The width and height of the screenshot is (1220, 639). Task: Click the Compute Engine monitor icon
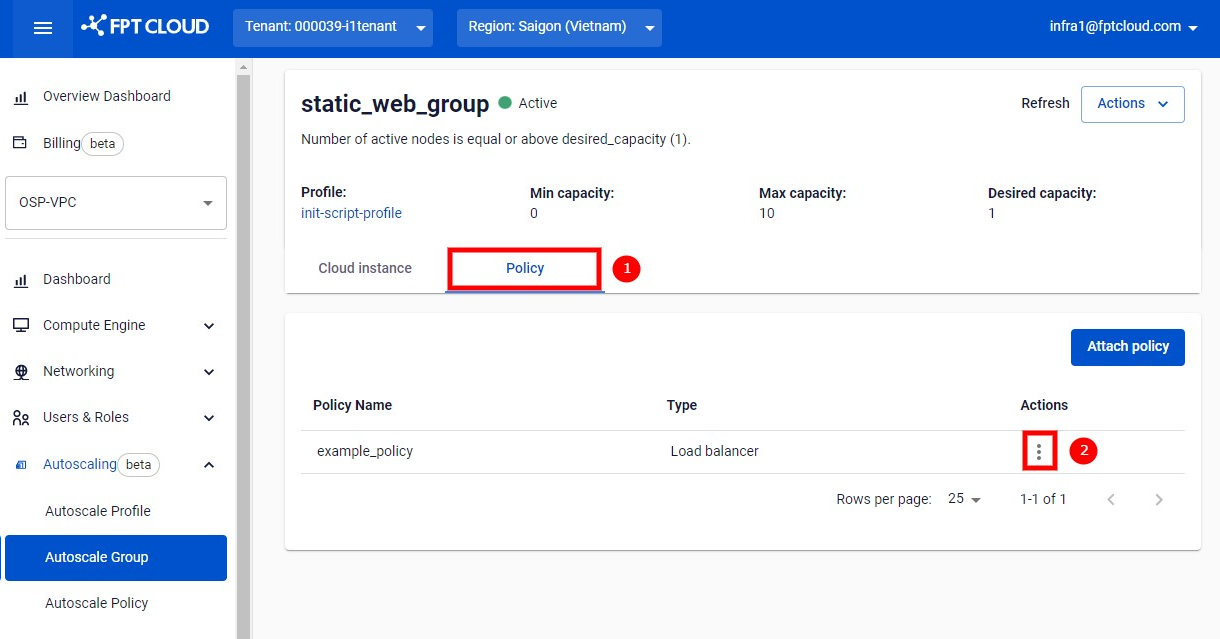pos(21,325)
